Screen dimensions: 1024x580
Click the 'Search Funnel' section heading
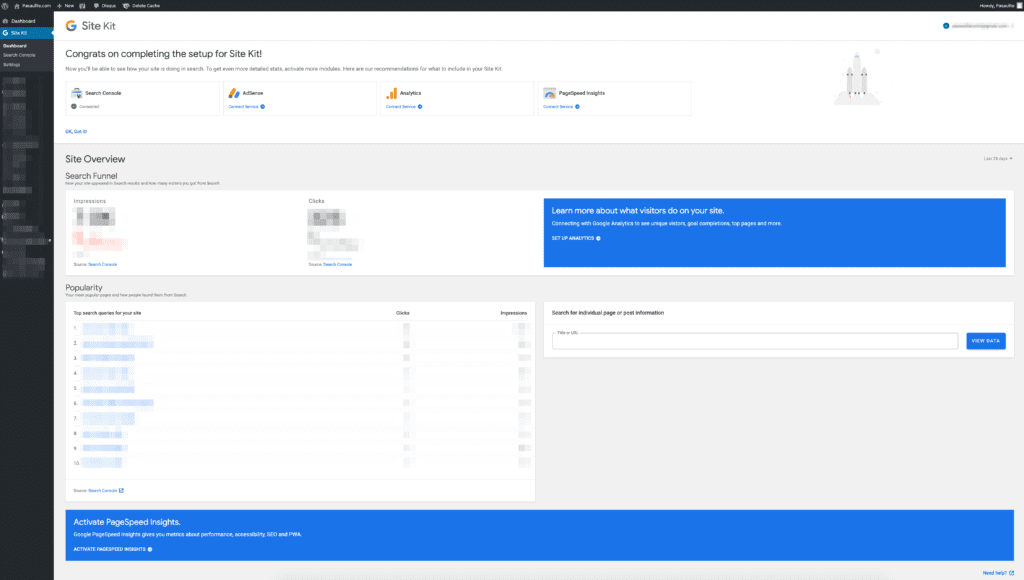point(91,176)
